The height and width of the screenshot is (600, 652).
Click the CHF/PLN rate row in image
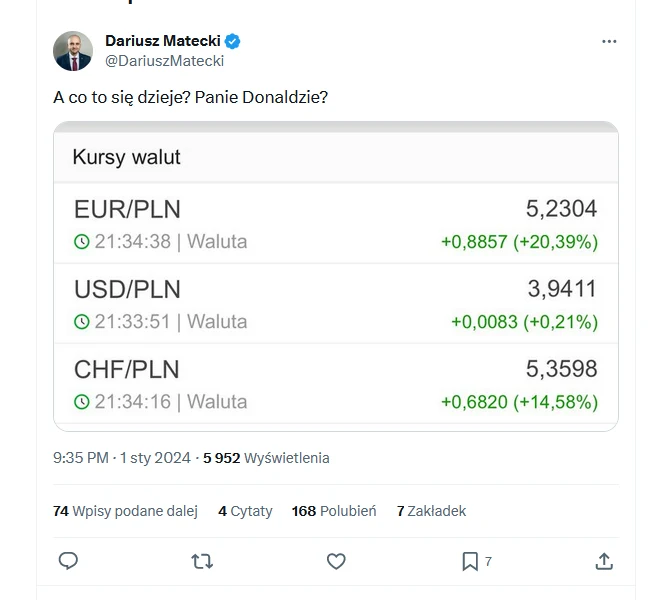coord(335,385)
